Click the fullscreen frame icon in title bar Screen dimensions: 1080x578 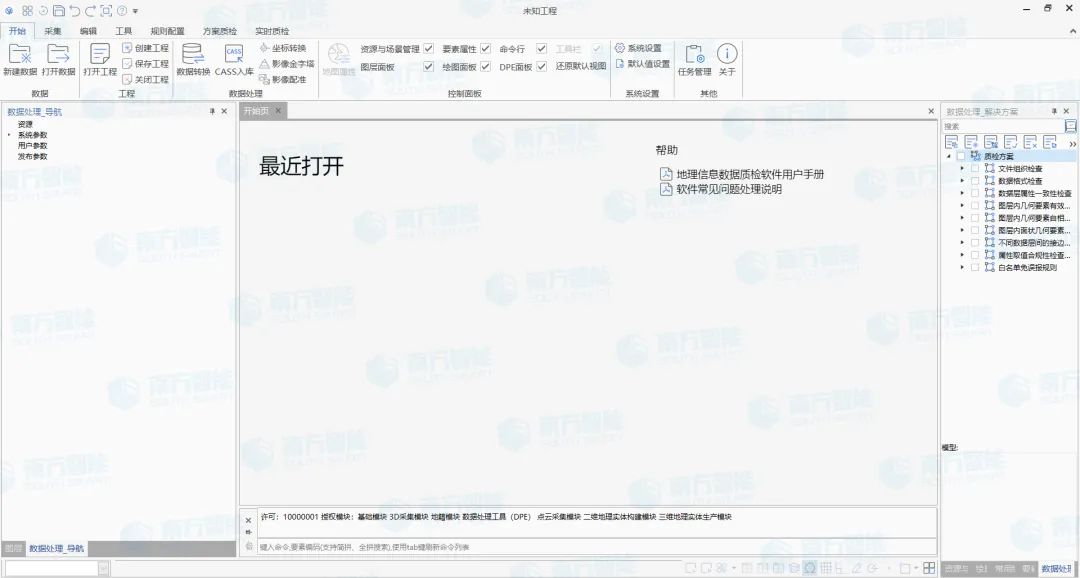click(105, 10)
